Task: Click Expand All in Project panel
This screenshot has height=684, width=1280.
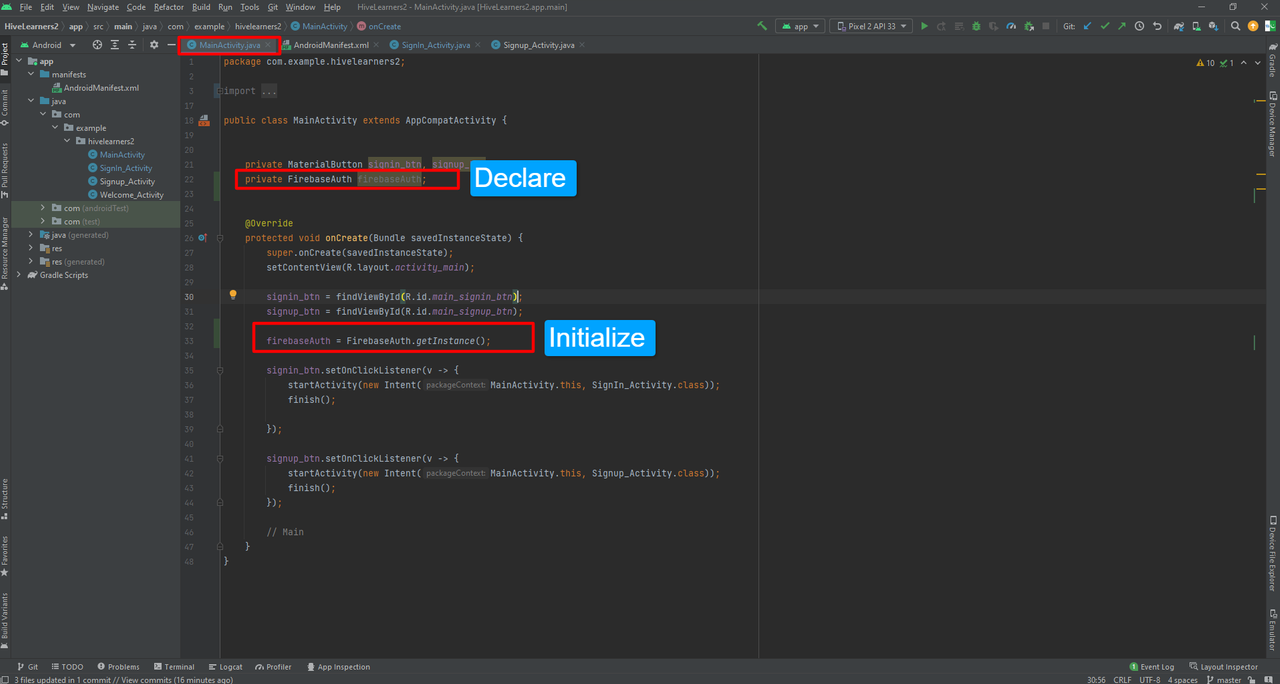Action: 115,45
